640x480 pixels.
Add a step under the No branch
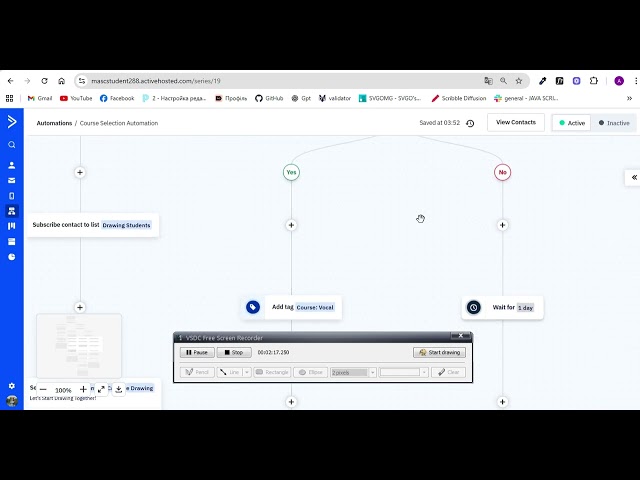[x=502, y=225]
